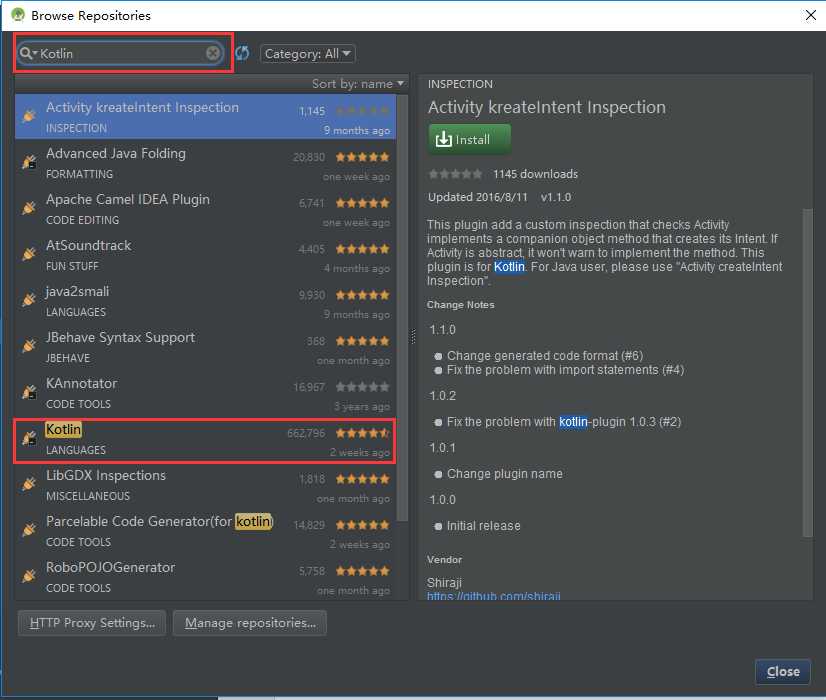Click the Updated 2016/8/11 text
Screen dimensions: 826x700
tap(477, 197)
